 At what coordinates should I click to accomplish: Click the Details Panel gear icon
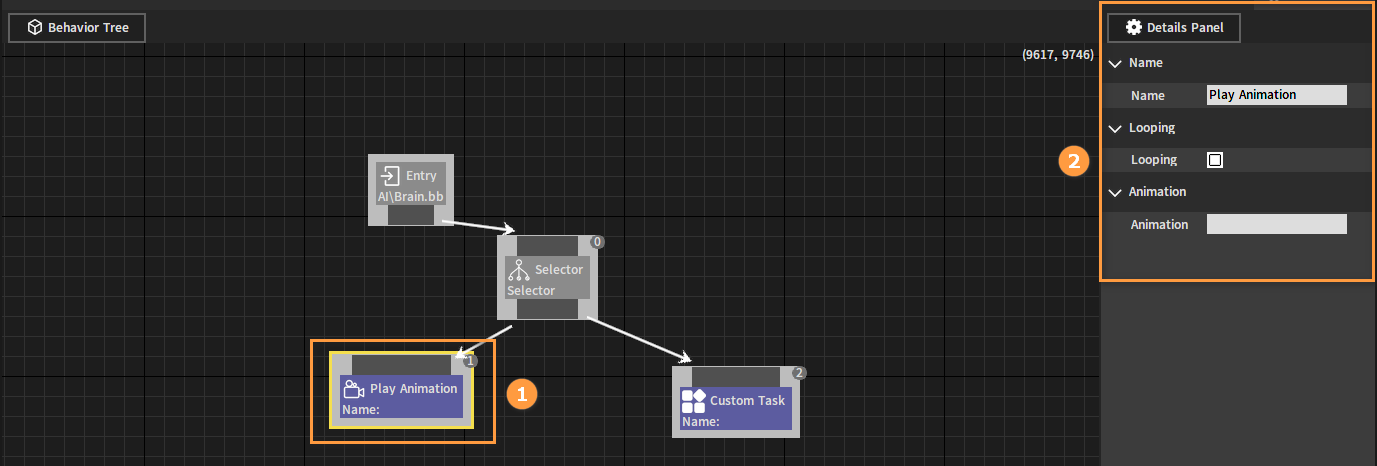(1134, 27)
